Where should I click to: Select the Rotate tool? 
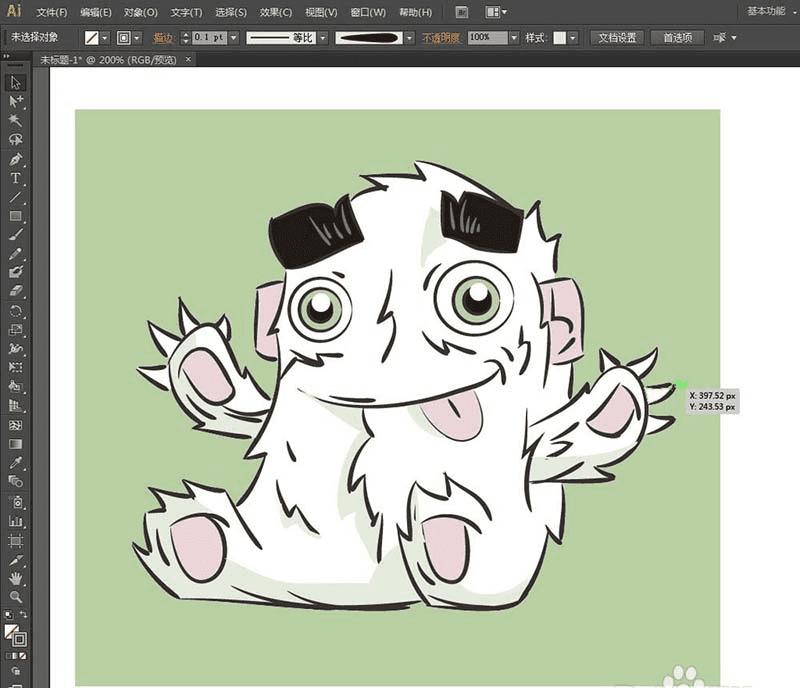coord(15,311)
